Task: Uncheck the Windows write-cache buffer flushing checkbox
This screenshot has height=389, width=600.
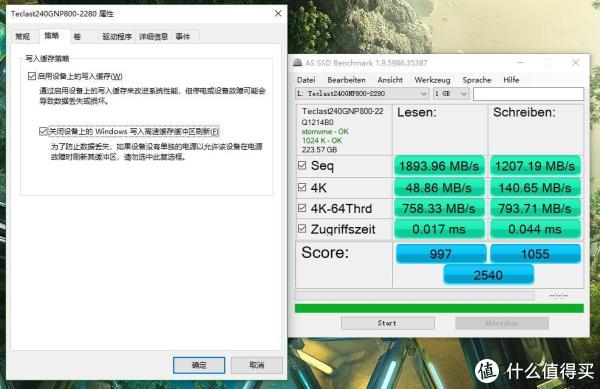Action: [43, 131]
